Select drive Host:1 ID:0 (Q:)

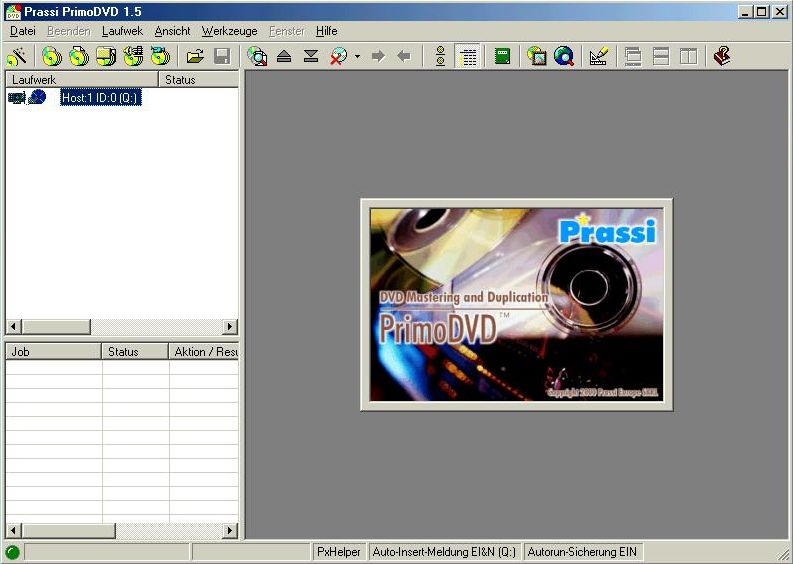click(x=101, y=98)
